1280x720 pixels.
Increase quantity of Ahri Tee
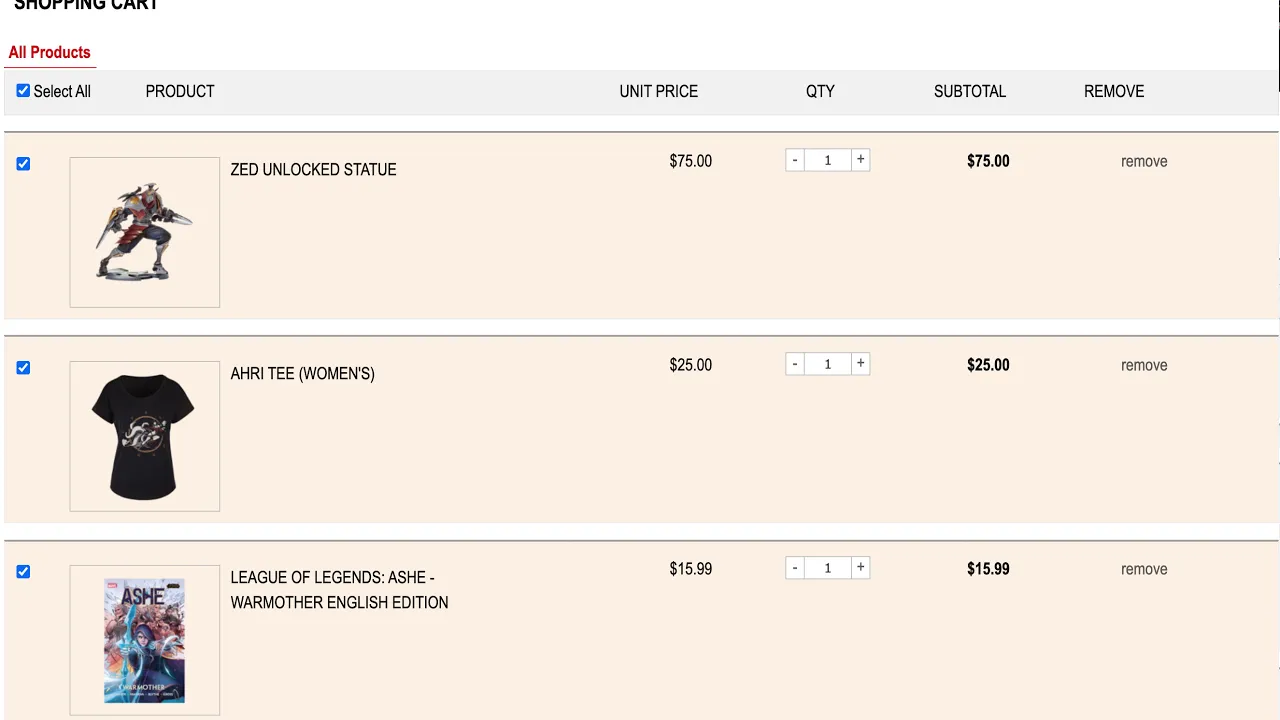pyautogui.click(x=860, y=364)
